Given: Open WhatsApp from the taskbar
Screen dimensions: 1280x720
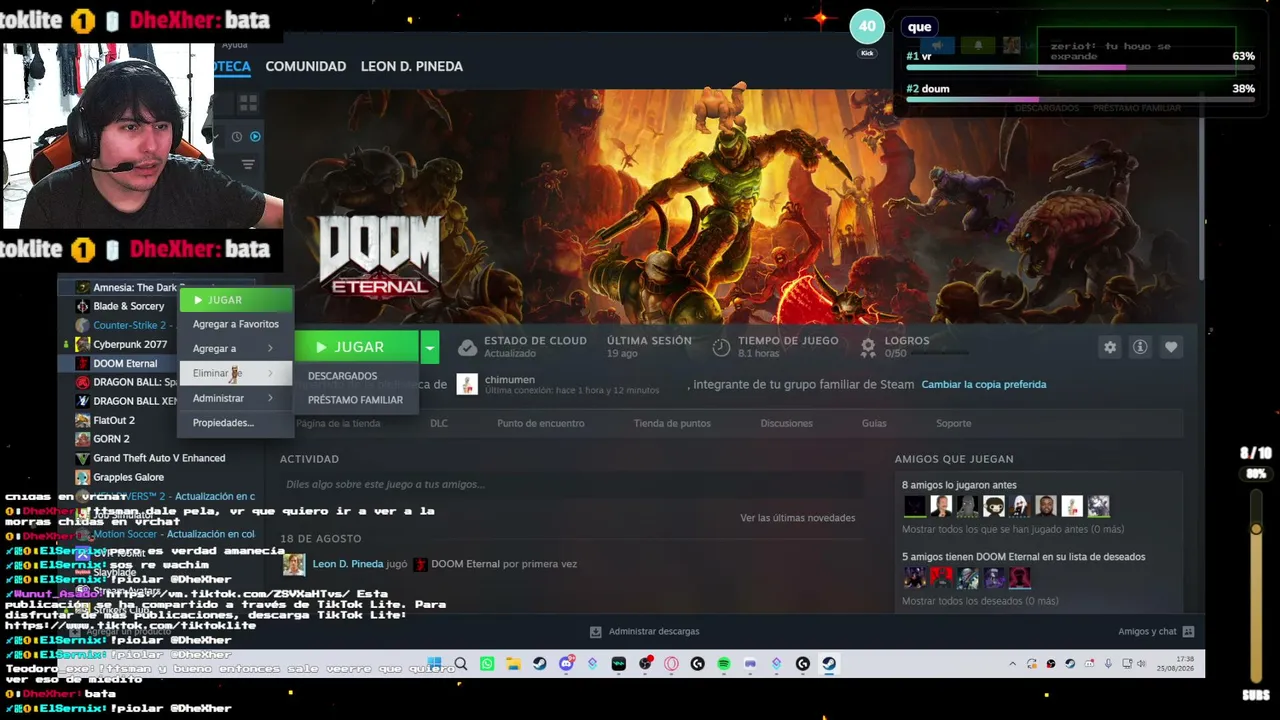Looking at the screenshot, I should point(487,664).
